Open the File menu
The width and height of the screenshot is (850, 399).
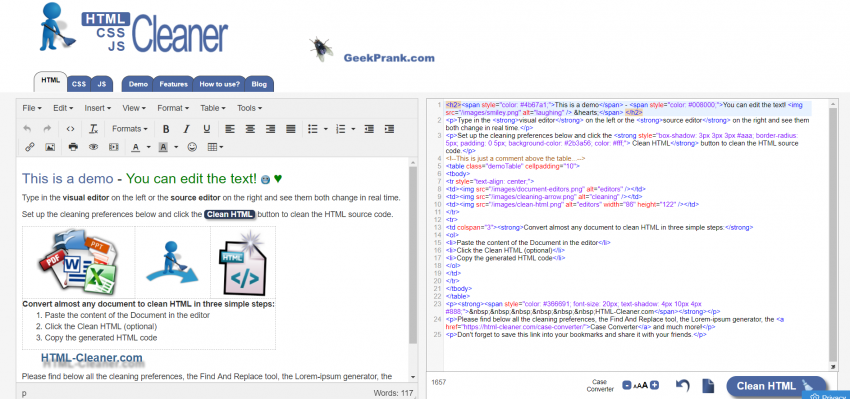point(32,108)
